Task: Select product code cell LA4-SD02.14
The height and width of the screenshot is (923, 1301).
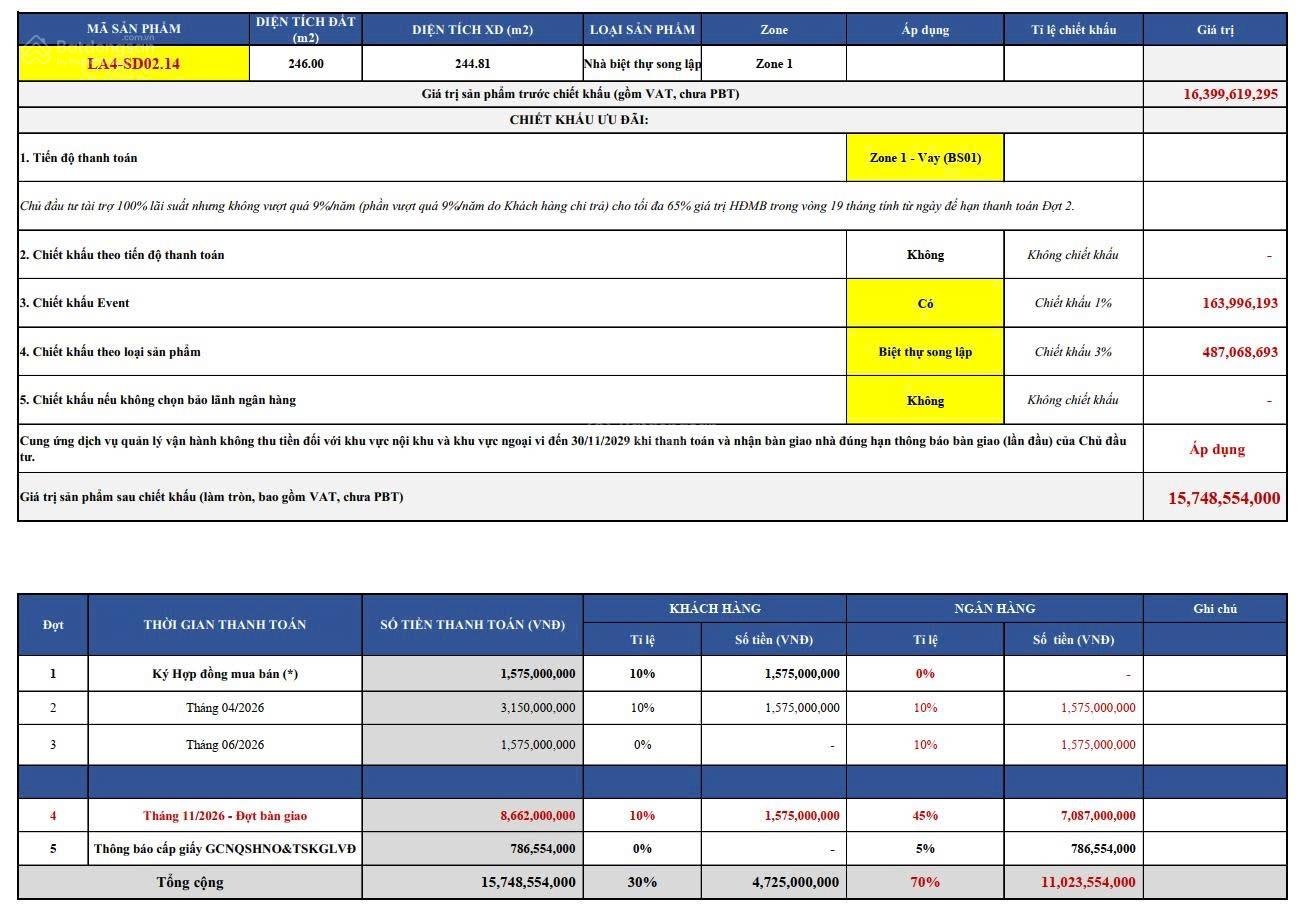Action: click(134, 64)
